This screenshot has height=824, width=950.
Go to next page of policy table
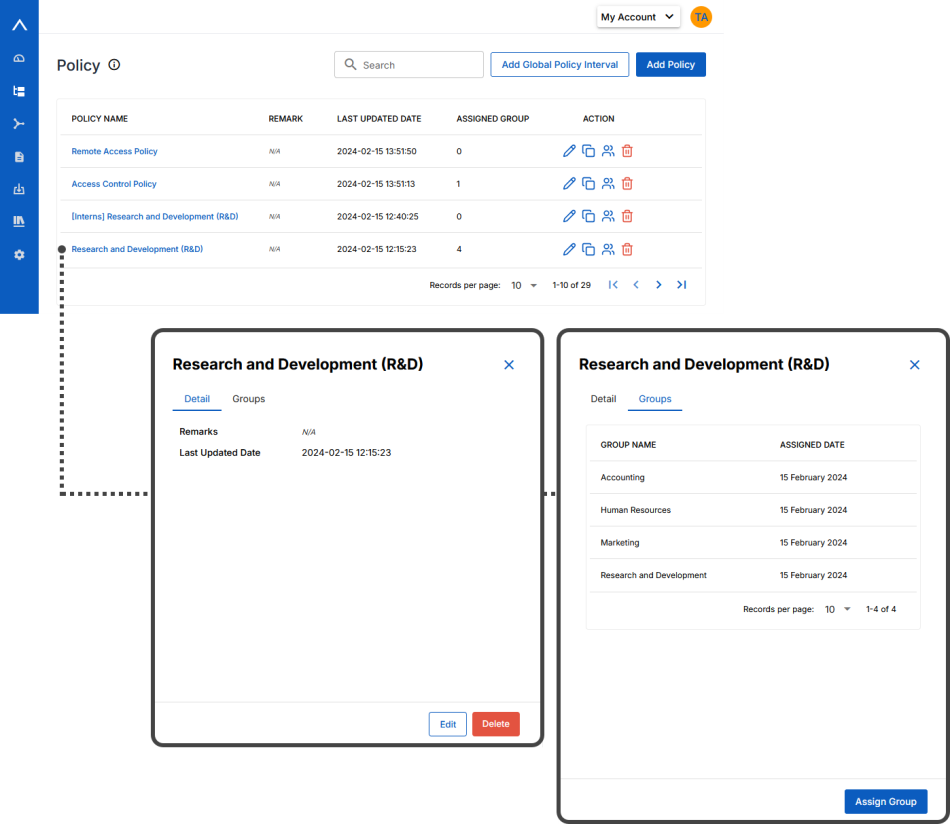point(658,285)
